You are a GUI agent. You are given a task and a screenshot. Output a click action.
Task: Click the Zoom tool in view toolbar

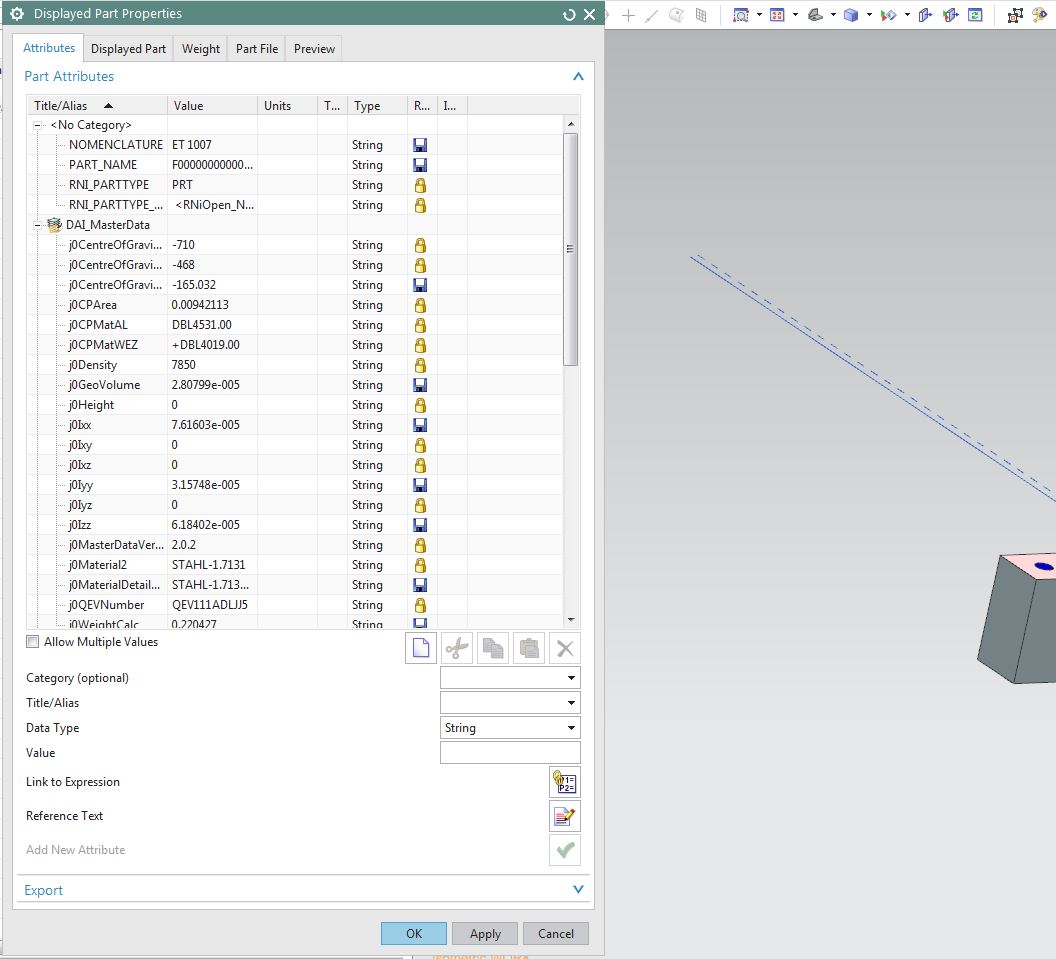[x=741, y=15]
